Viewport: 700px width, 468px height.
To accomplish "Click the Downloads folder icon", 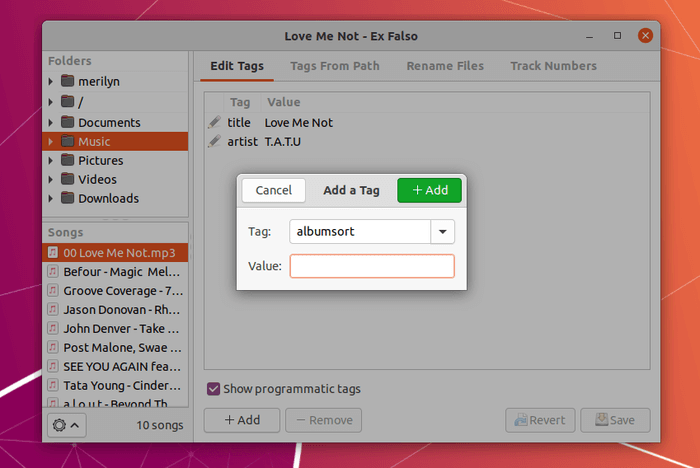I will (x=67, y=198).
